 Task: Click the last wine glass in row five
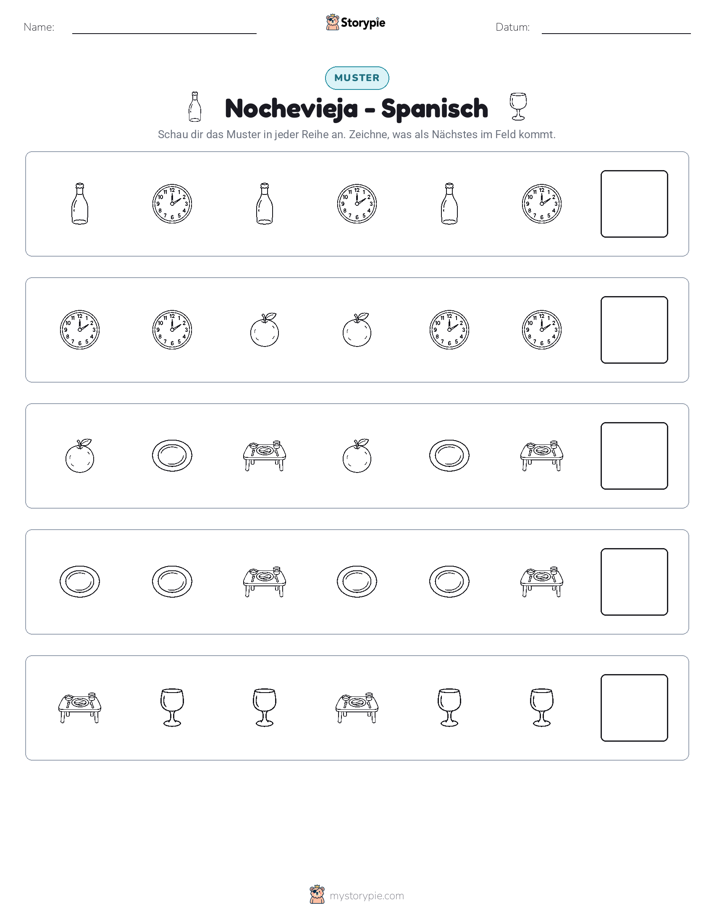click(542, 708)
